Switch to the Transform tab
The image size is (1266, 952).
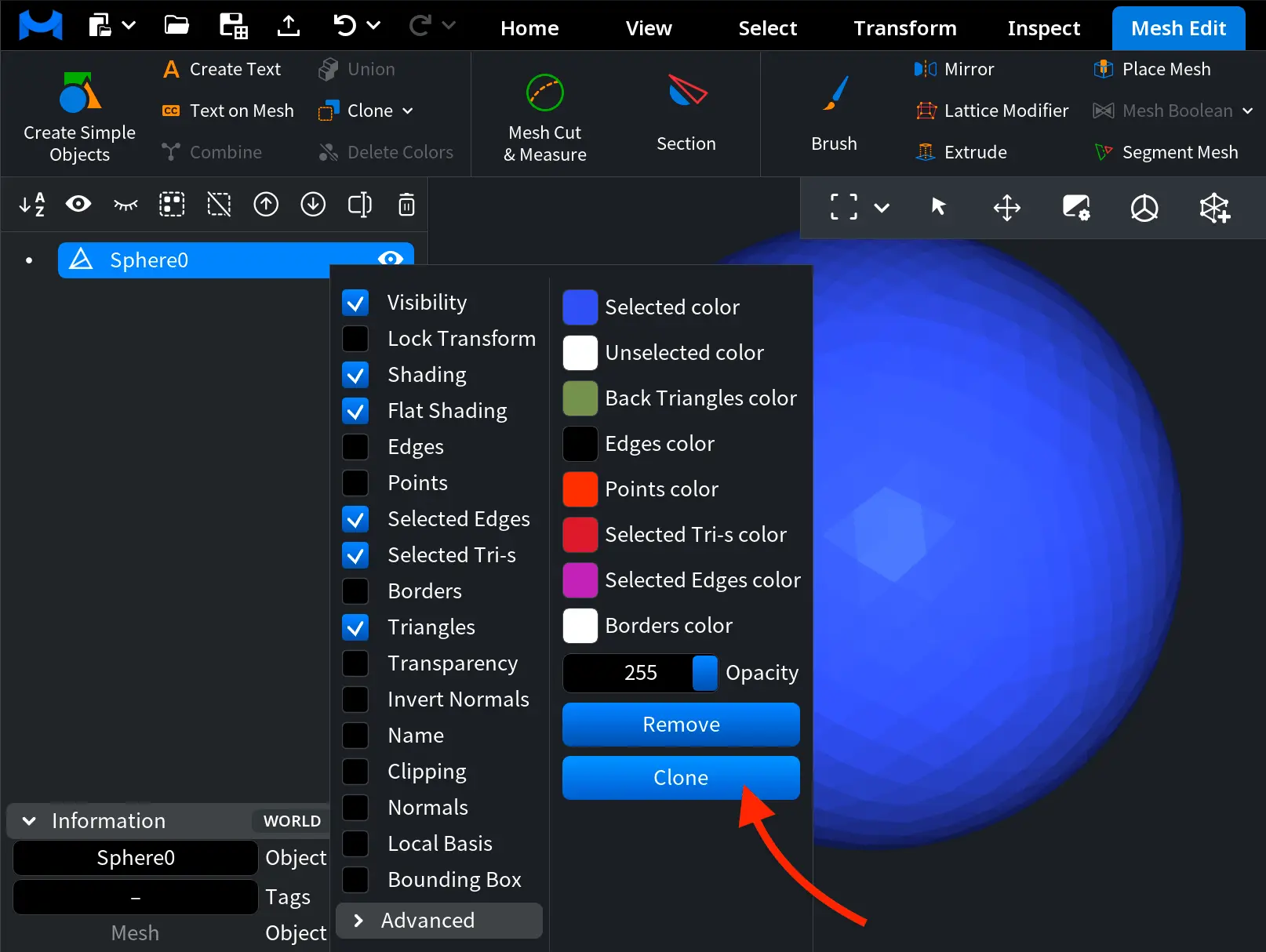tap(904, 28)
